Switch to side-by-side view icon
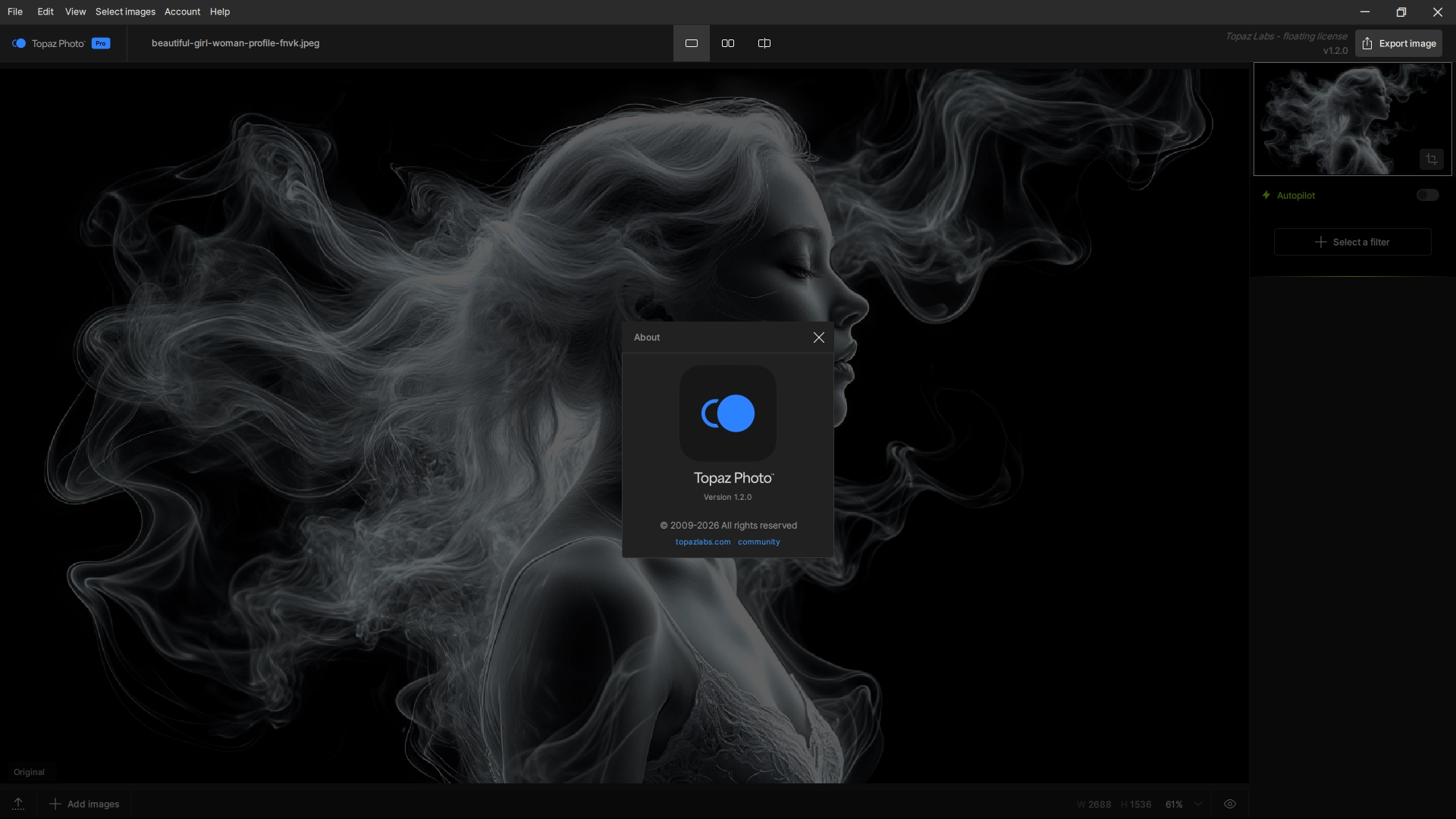This screenshot has width=1456, height=819. [727, 43]
